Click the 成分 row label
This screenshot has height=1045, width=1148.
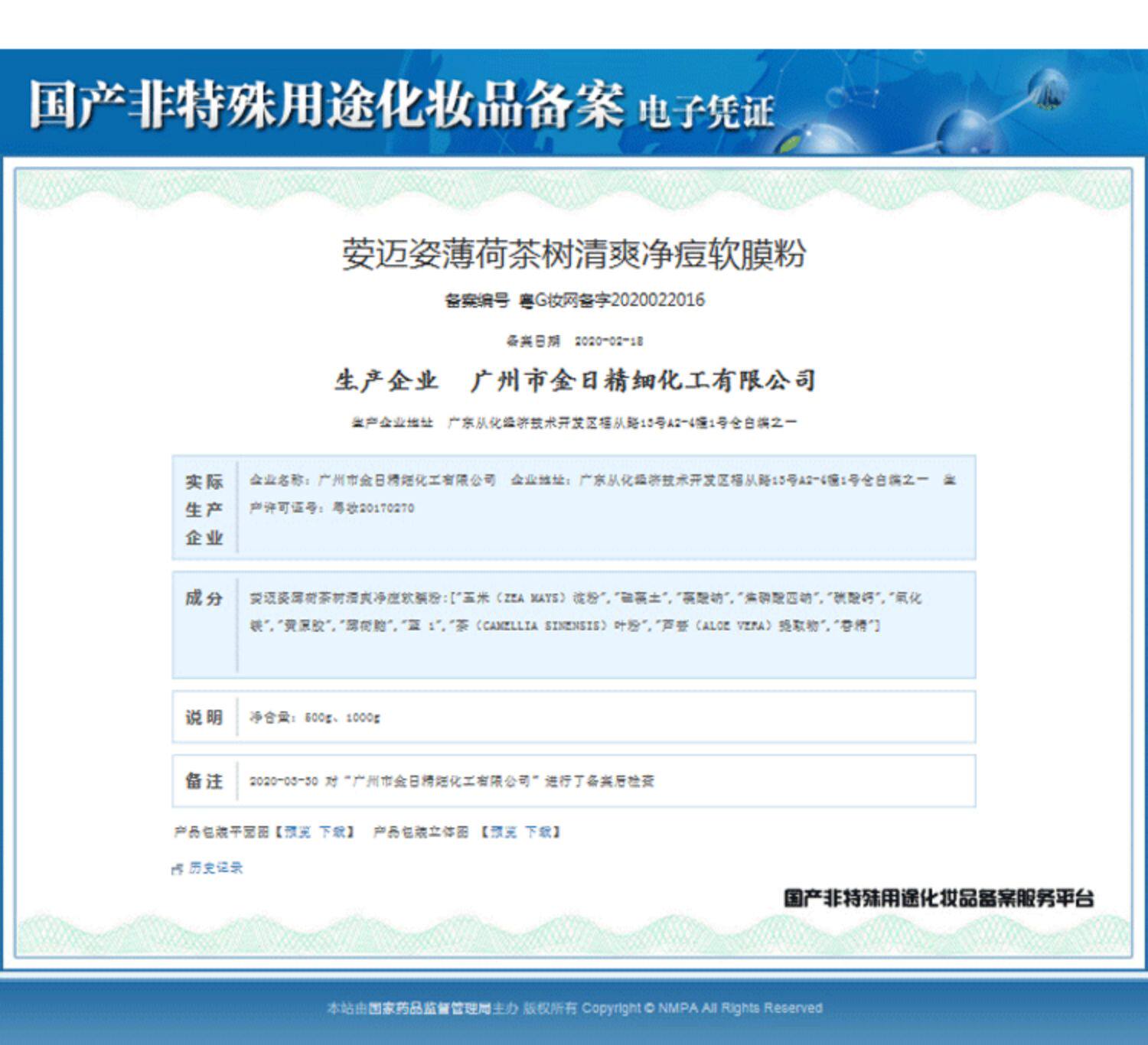[x=204, y=598]
